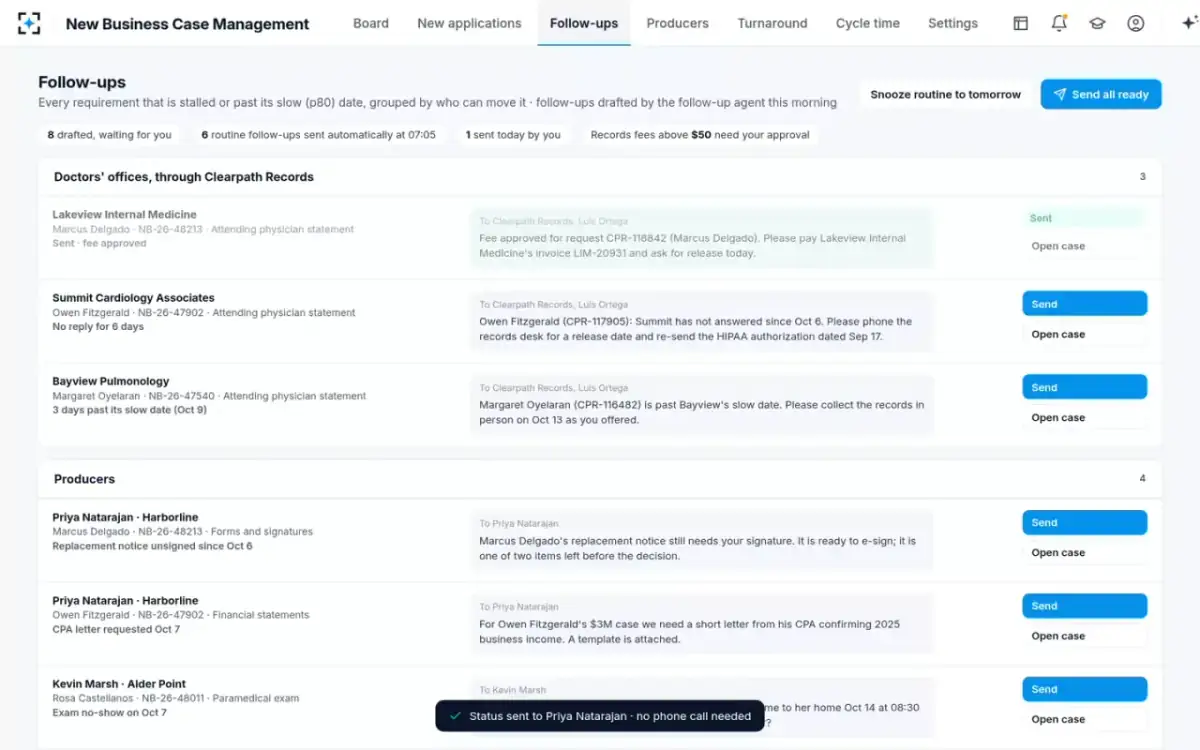Click "3 days past its slow date" status
This screenshot has height=750, width=1200.
point(130,410)
